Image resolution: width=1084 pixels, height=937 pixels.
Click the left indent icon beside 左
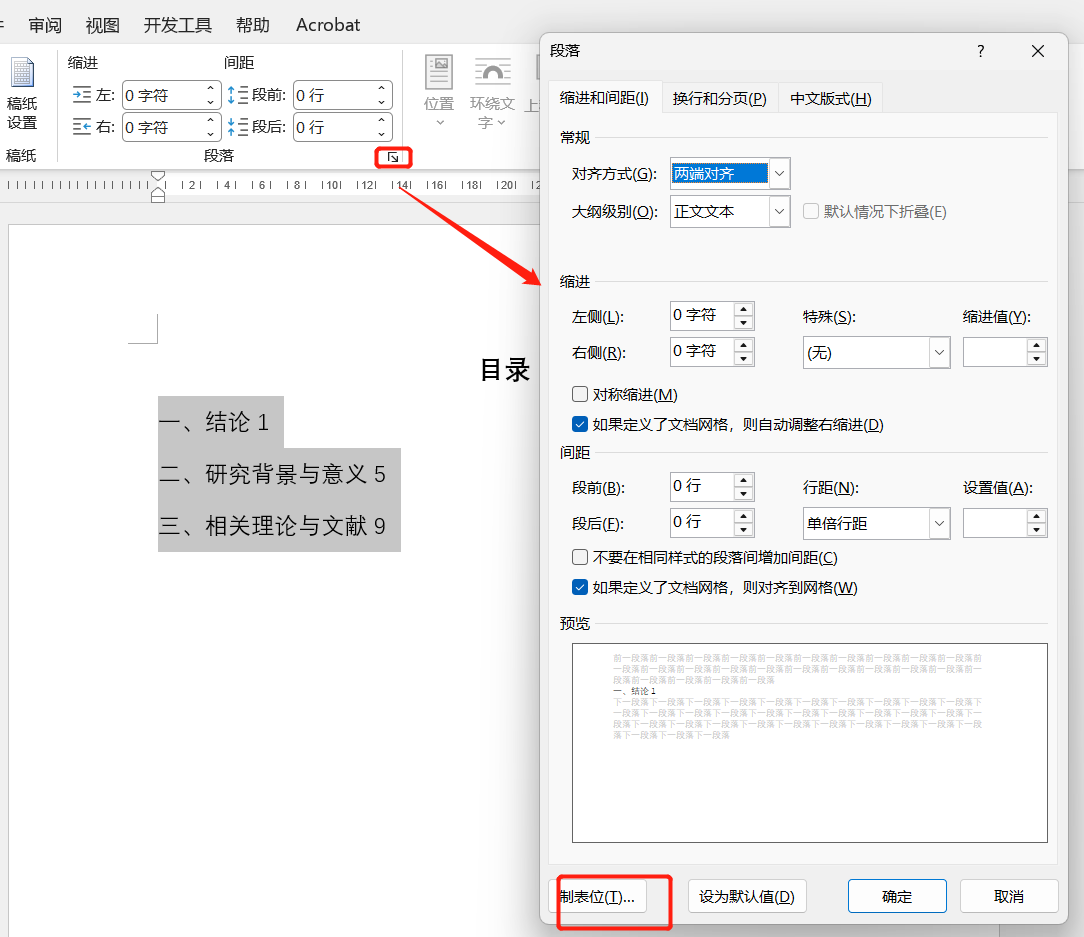pyautogui.click(x=82, y=95)
